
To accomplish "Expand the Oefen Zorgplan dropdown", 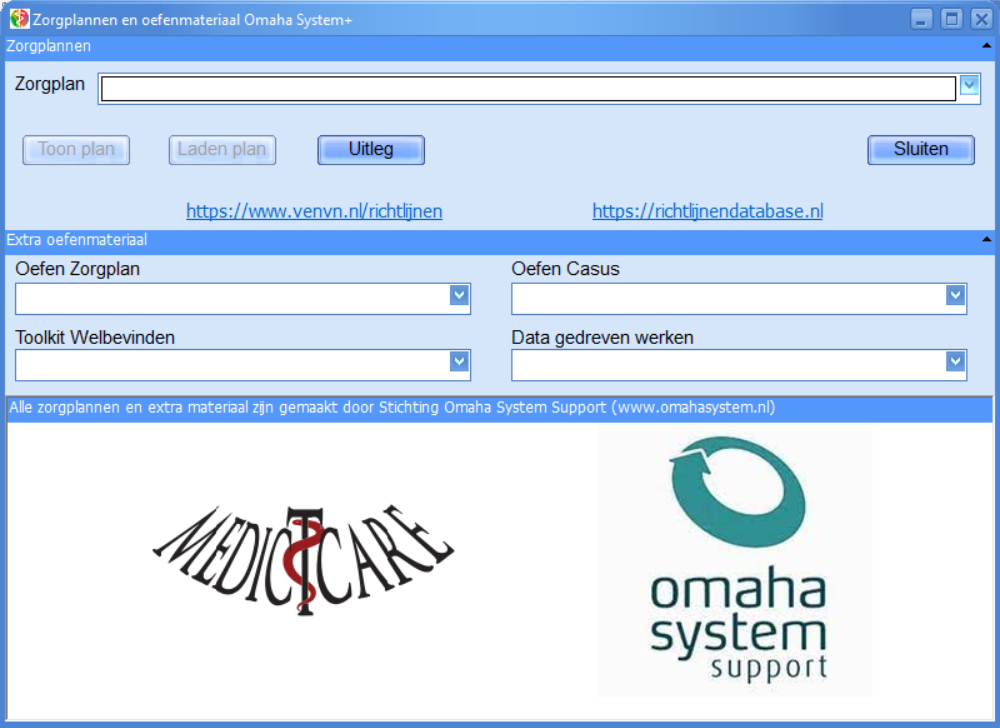I will 459,296.
